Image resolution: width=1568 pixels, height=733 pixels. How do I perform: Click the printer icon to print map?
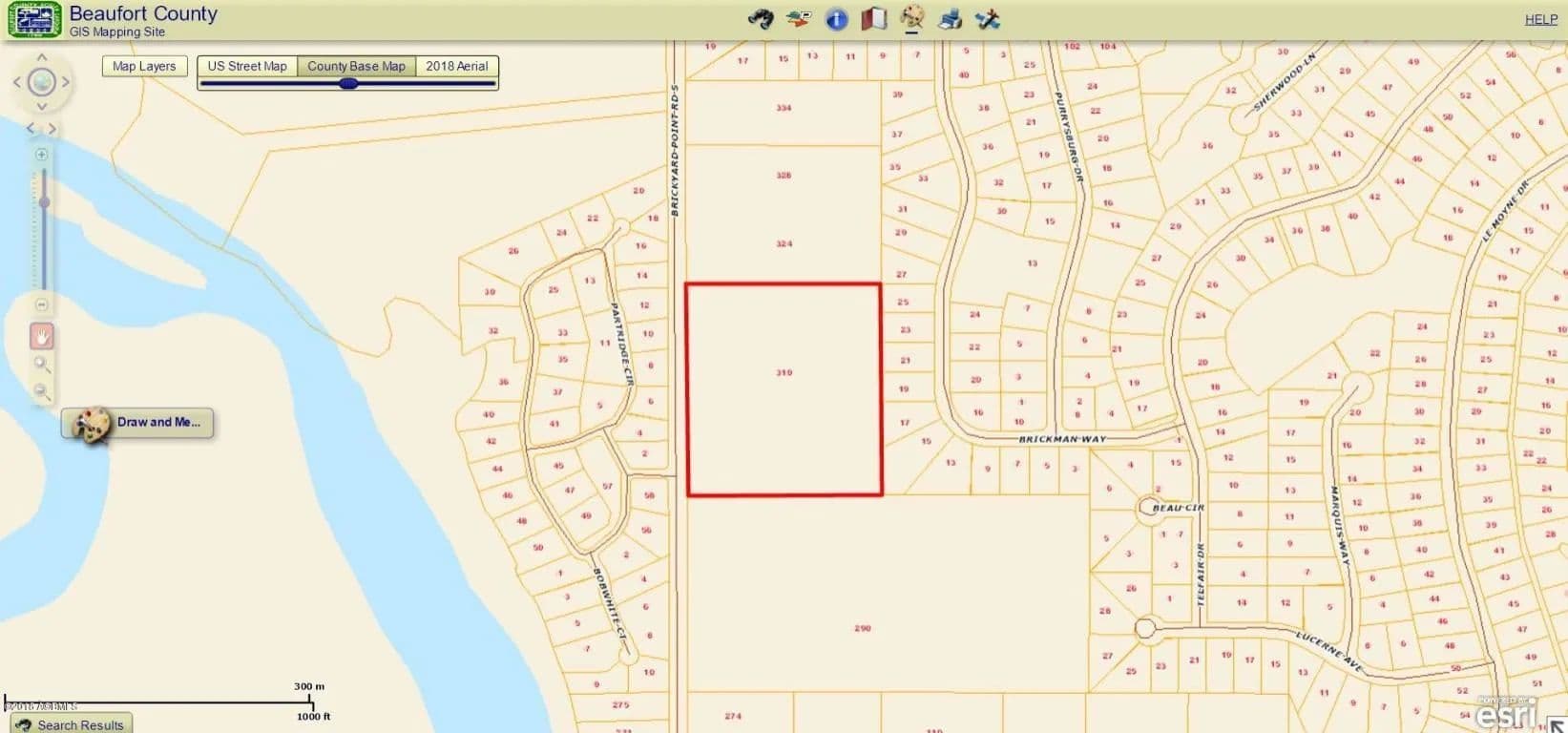950,19
